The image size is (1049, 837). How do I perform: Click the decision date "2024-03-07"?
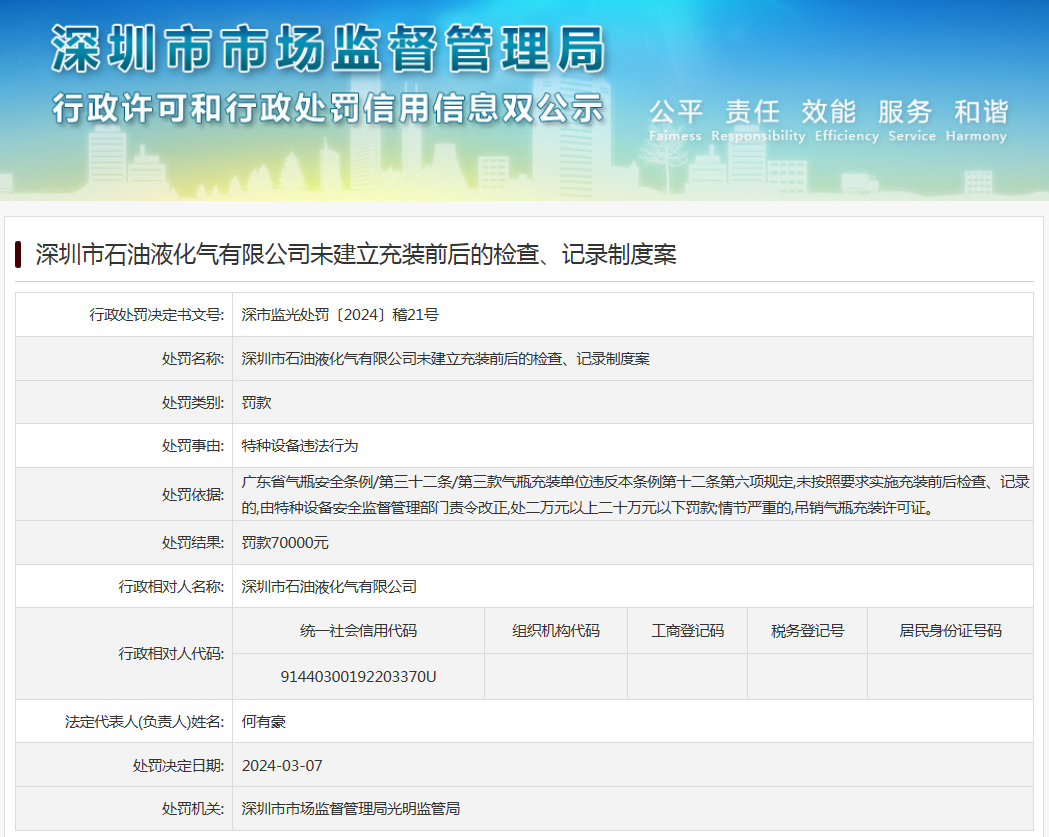(282, 765)
